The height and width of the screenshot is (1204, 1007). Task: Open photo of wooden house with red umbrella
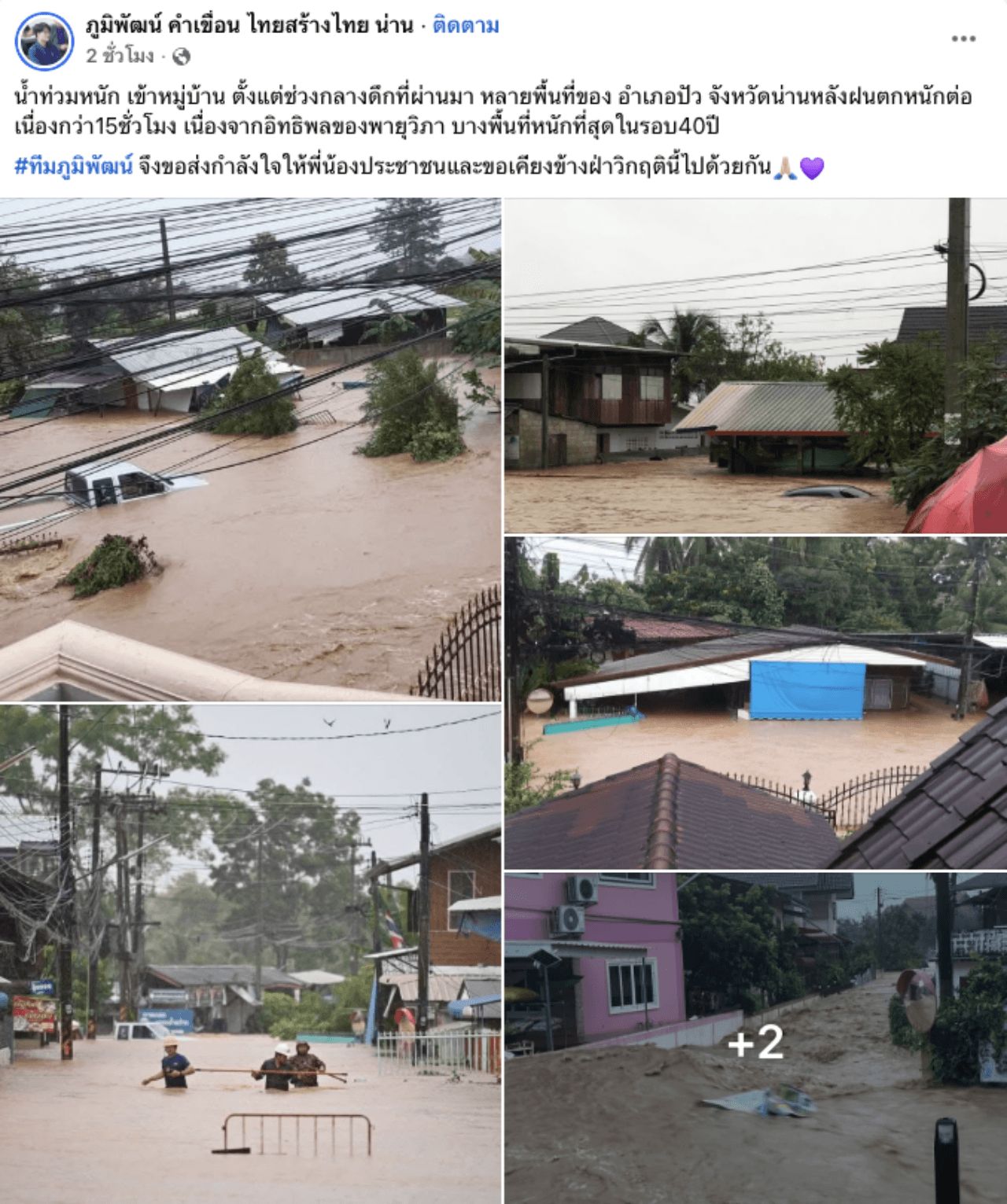pos(755,366)
